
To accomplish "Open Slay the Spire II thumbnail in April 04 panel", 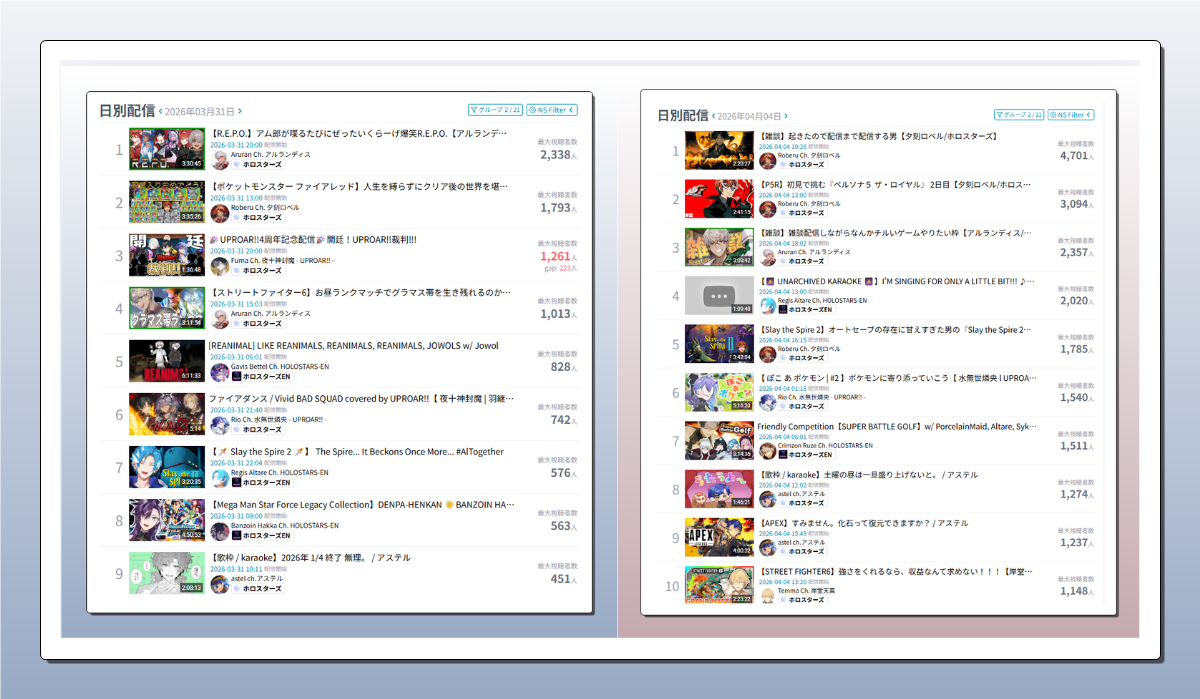I will click(719, 344).
